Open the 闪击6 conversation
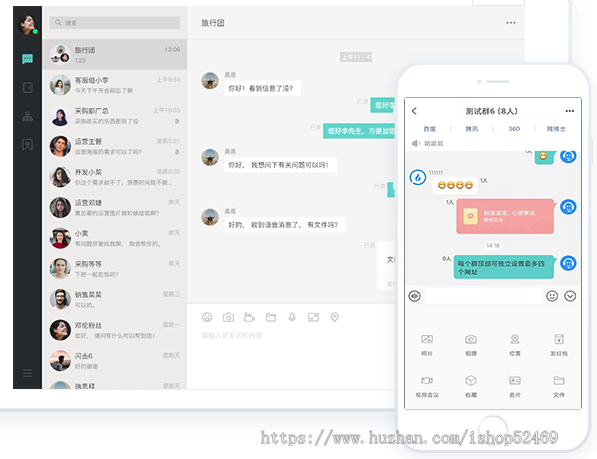Image resolution: width=597 pixels, height=459 pixels. pyautogui.click(x=115, y=361)
